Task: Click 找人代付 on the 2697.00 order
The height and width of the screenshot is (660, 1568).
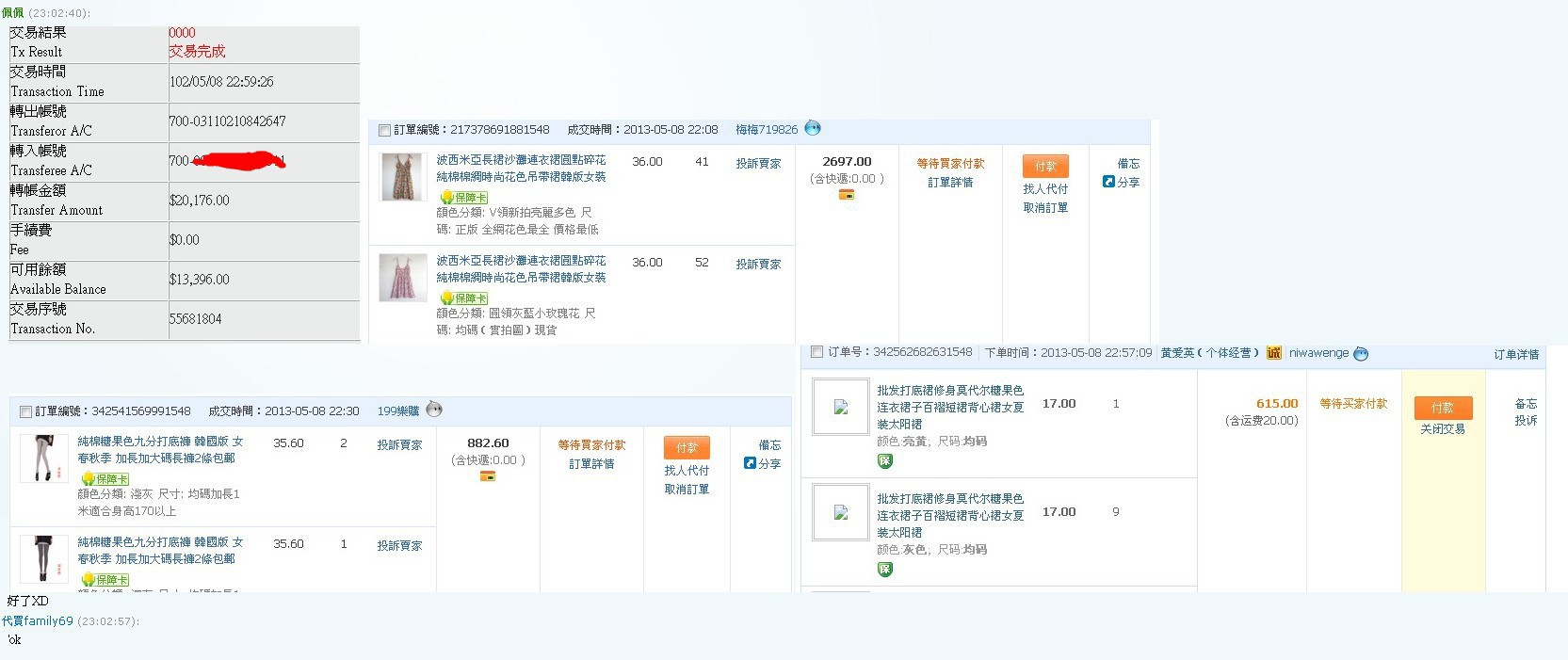Action: click(x=1045, y=189)
